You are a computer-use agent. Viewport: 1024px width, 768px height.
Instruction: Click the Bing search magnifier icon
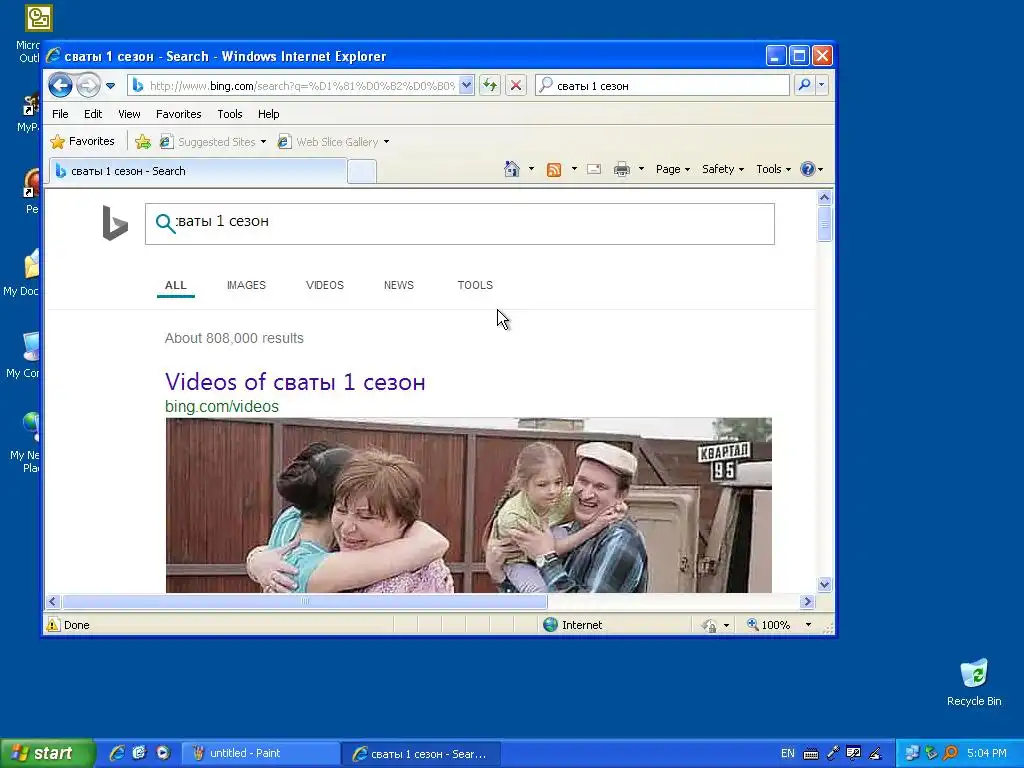[x=165, y=223]
